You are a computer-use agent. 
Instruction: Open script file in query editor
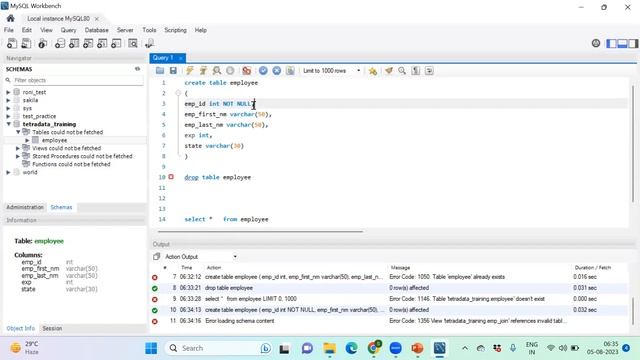pyautogui.click(x=160, y=71)
